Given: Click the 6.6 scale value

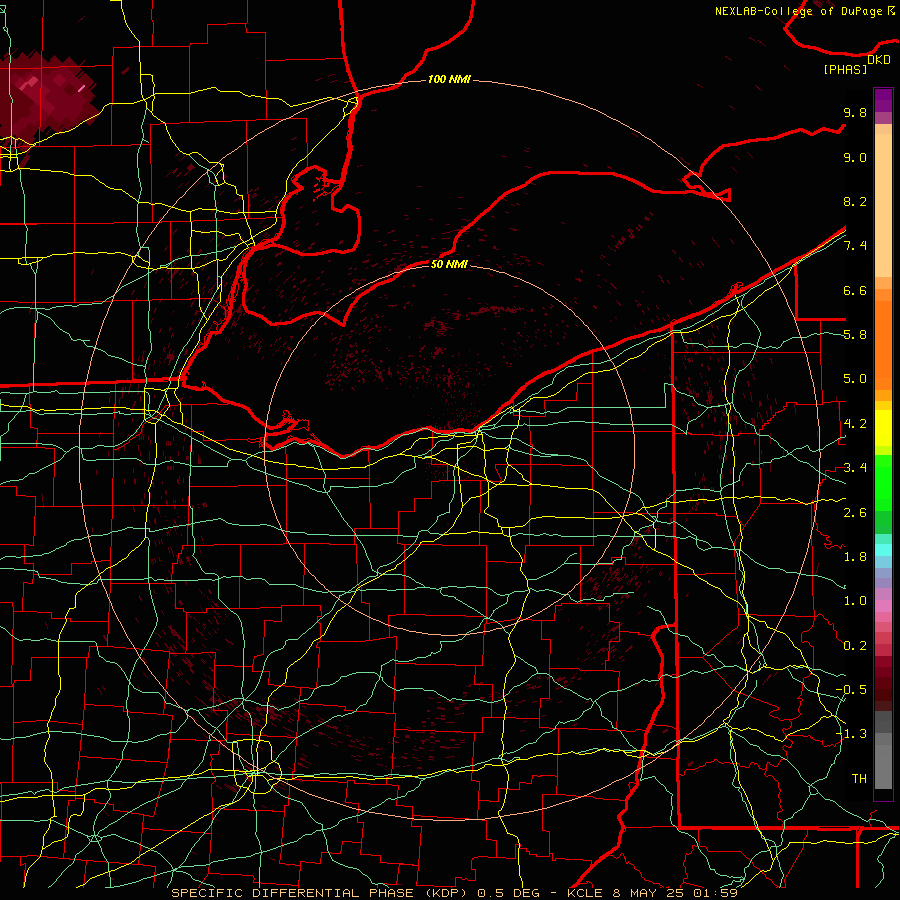Looking at the screenshot, I should pyautogui.click(x=855, y=290).
